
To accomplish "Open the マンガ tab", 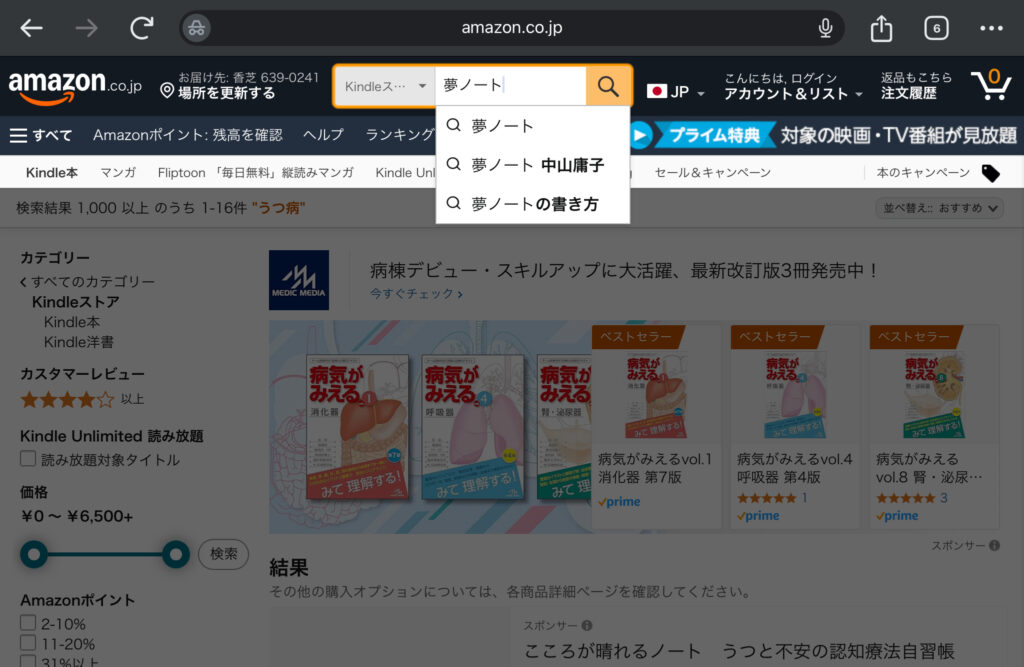I will [x=118, y=172].
